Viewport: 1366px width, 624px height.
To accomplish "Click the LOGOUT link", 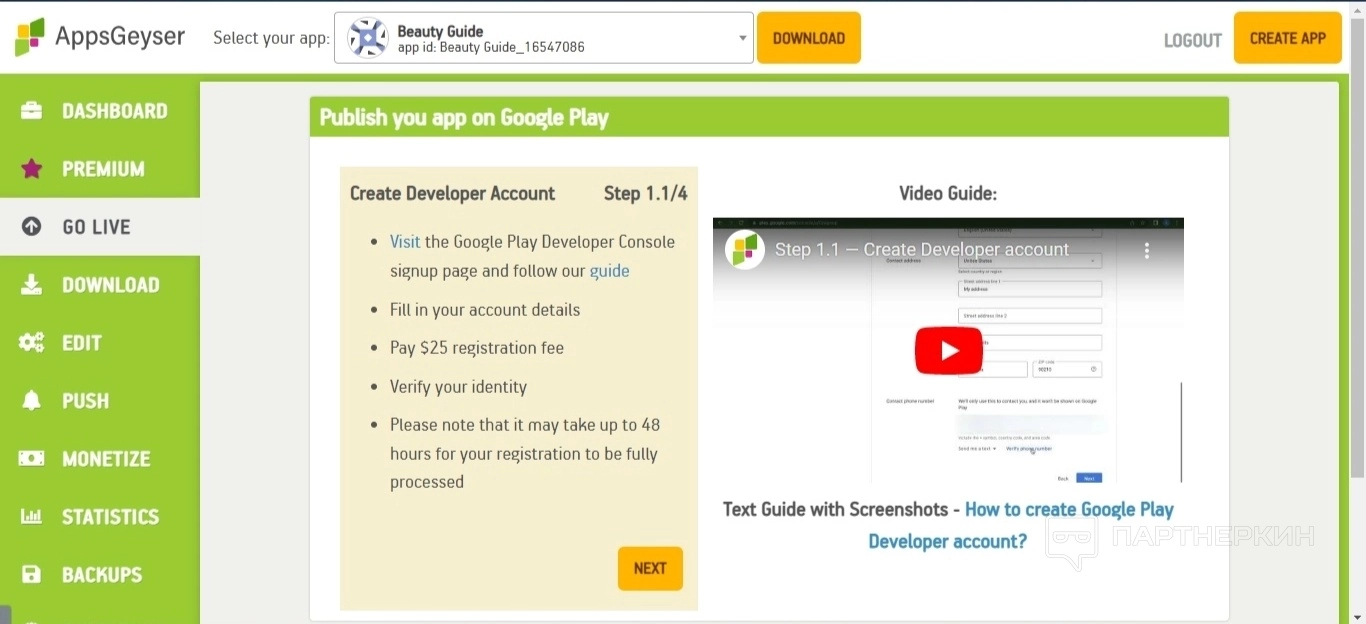I will [1192, 40].
